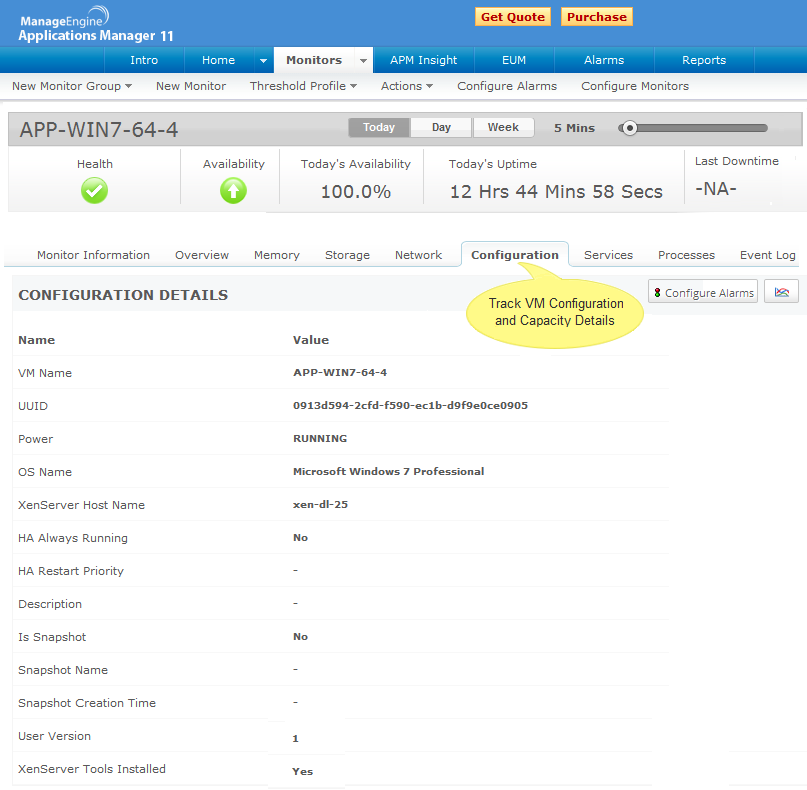Switch to the Services tab

point(608,255)
